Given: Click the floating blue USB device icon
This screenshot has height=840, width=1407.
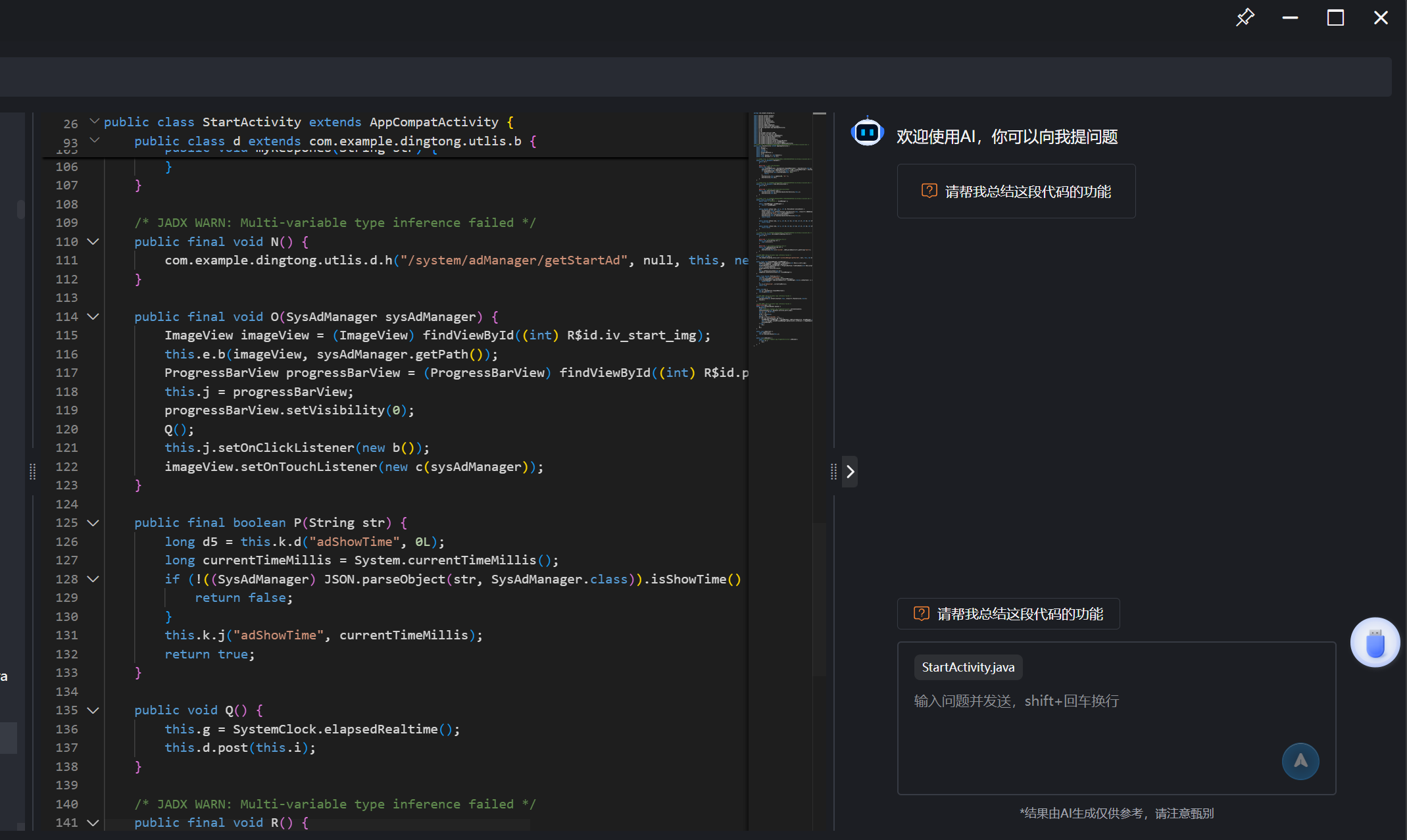Looking at the screenshot, I should (1375, 643).
